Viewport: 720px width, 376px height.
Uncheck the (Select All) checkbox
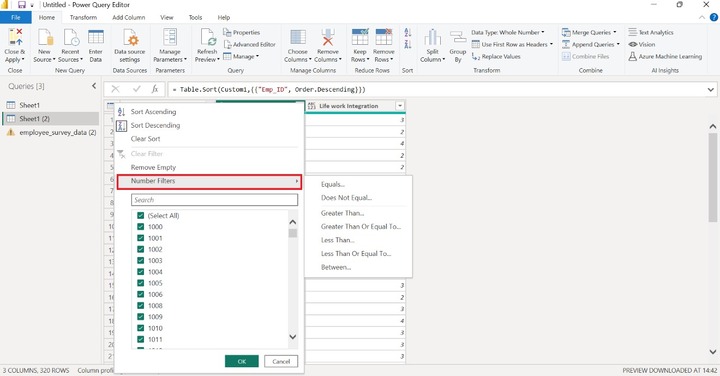click(141, 215)
